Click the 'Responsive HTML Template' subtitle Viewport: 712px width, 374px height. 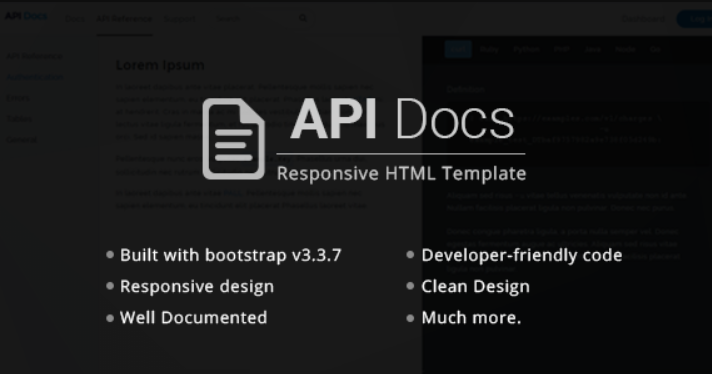pyautogui.click(x=401, y=173)
